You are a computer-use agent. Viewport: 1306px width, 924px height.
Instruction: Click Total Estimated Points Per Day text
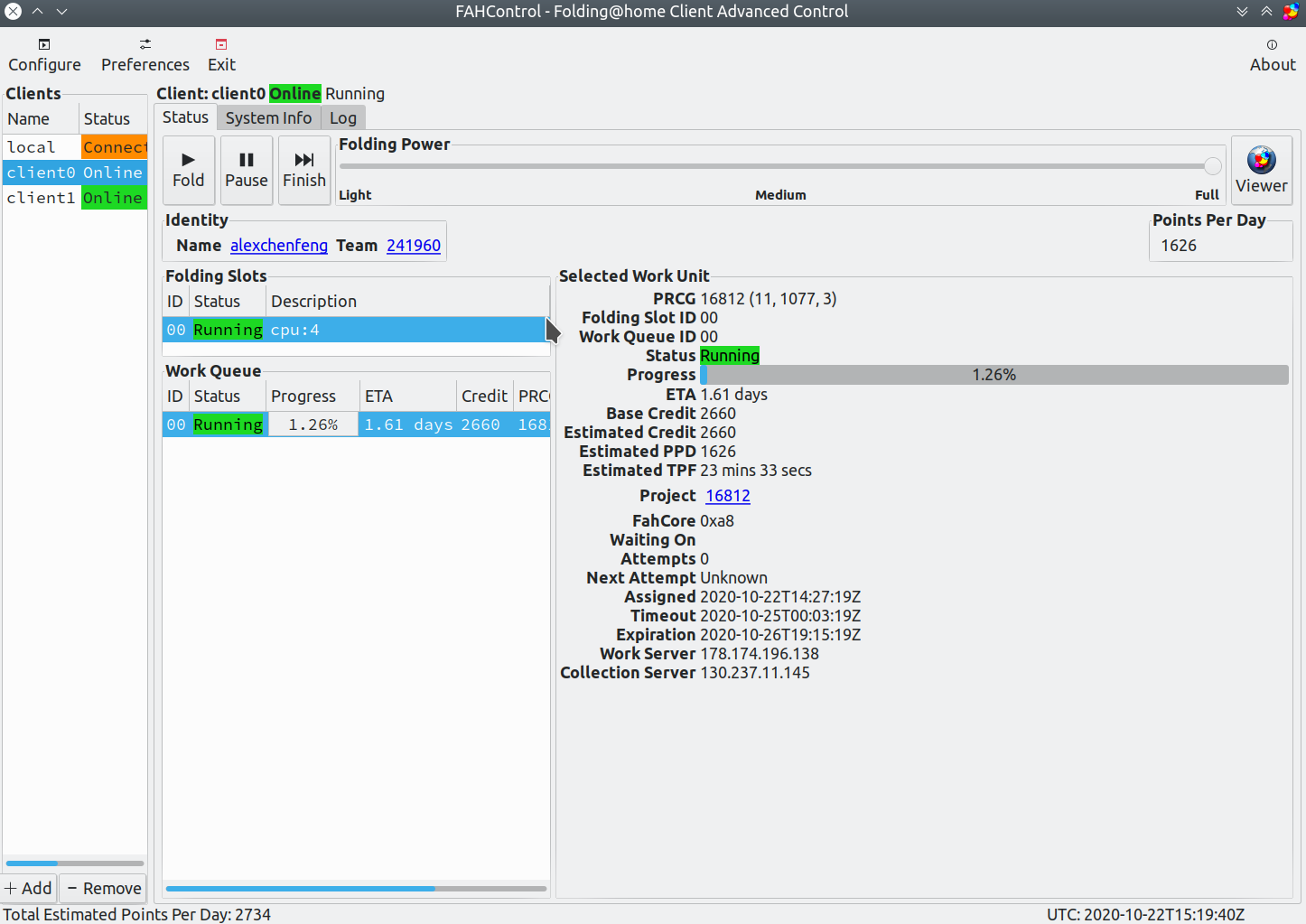tap(137, 914)
